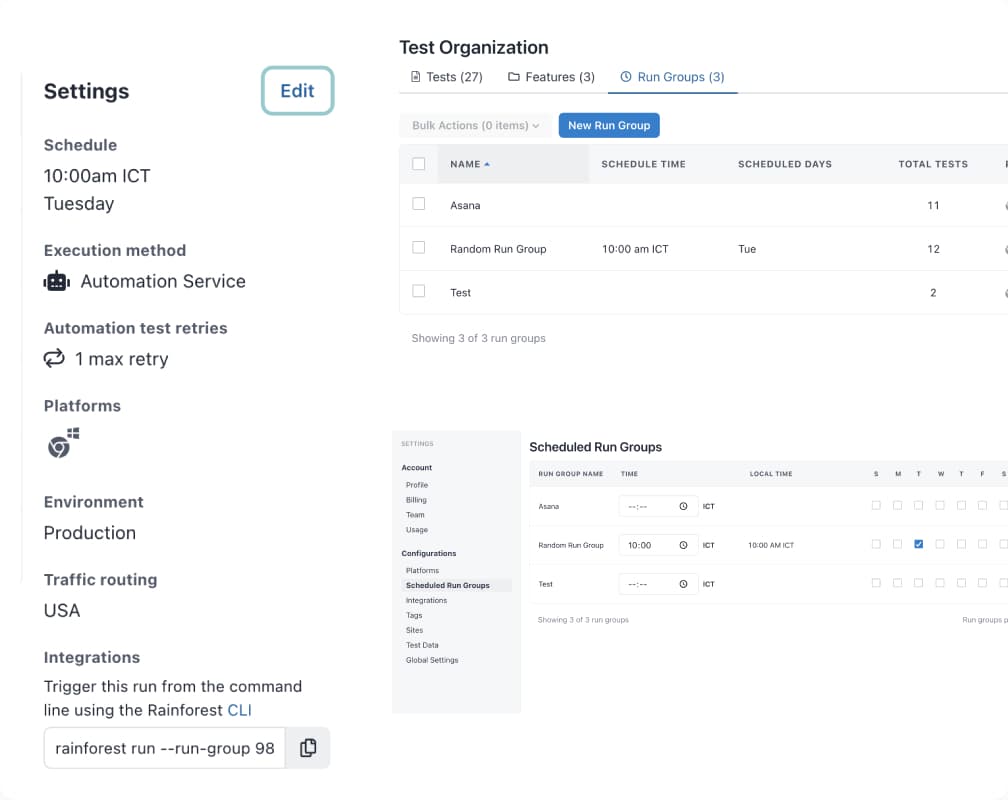Viewport: 1008px width, 800px height.
Task: Click the robot icon beside Automation Service
Action: (57, 281)
